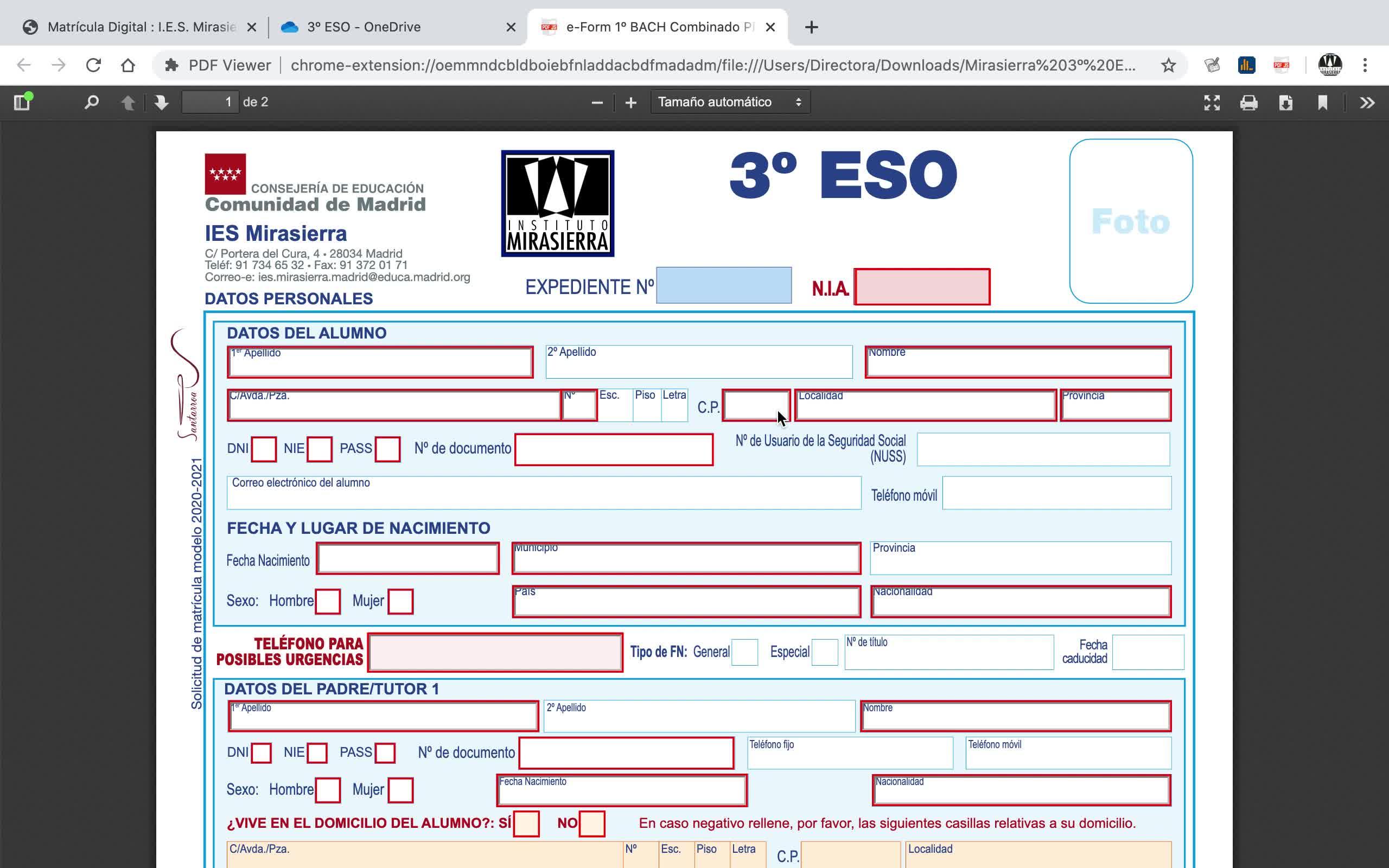Tick the Mujer box for alumno
Screen dimensions: 1389x868
pyautogui.click(x=400, y=601)
